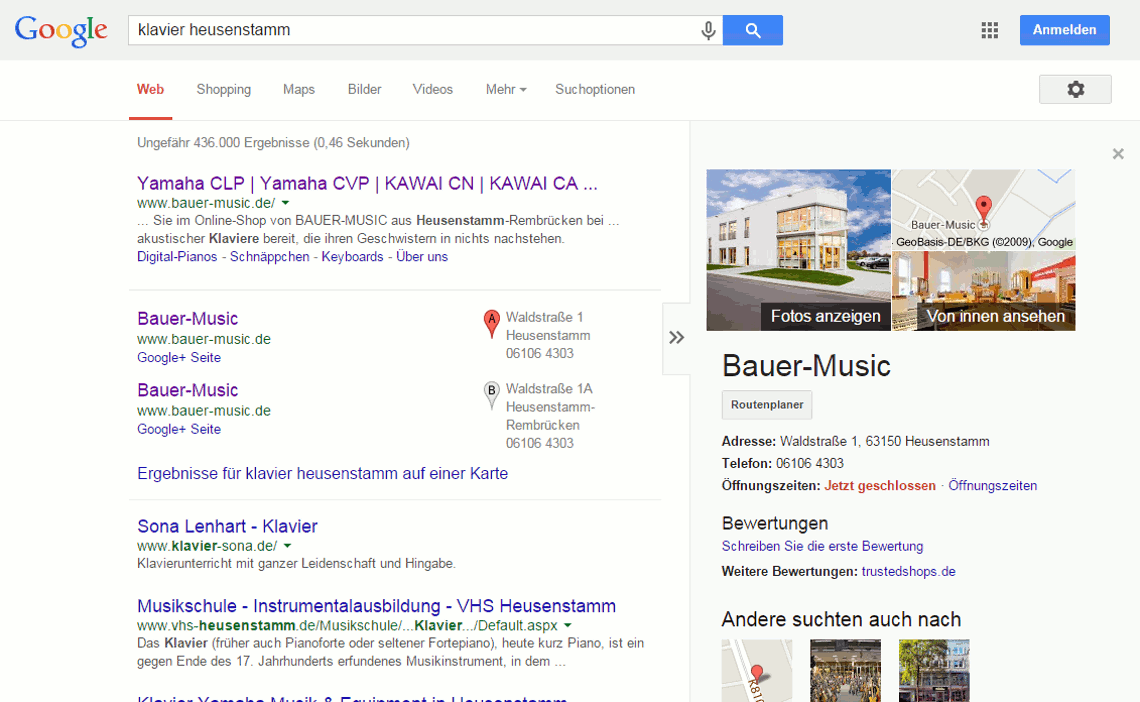Open Sona Lenhart - Klavier result
Screen dimensions: 1140x702
point(228,526)
